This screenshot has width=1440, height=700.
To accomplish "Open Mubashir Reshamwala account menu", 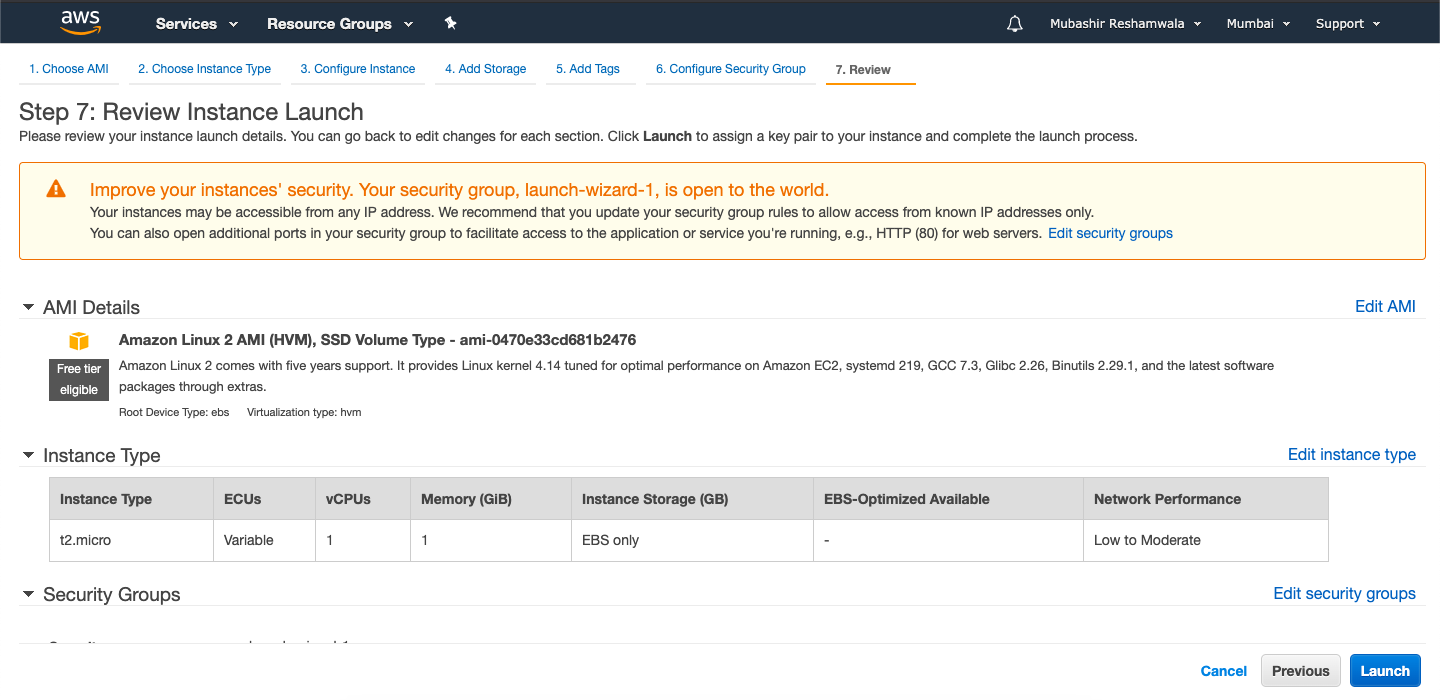I will click(1125, 23).
